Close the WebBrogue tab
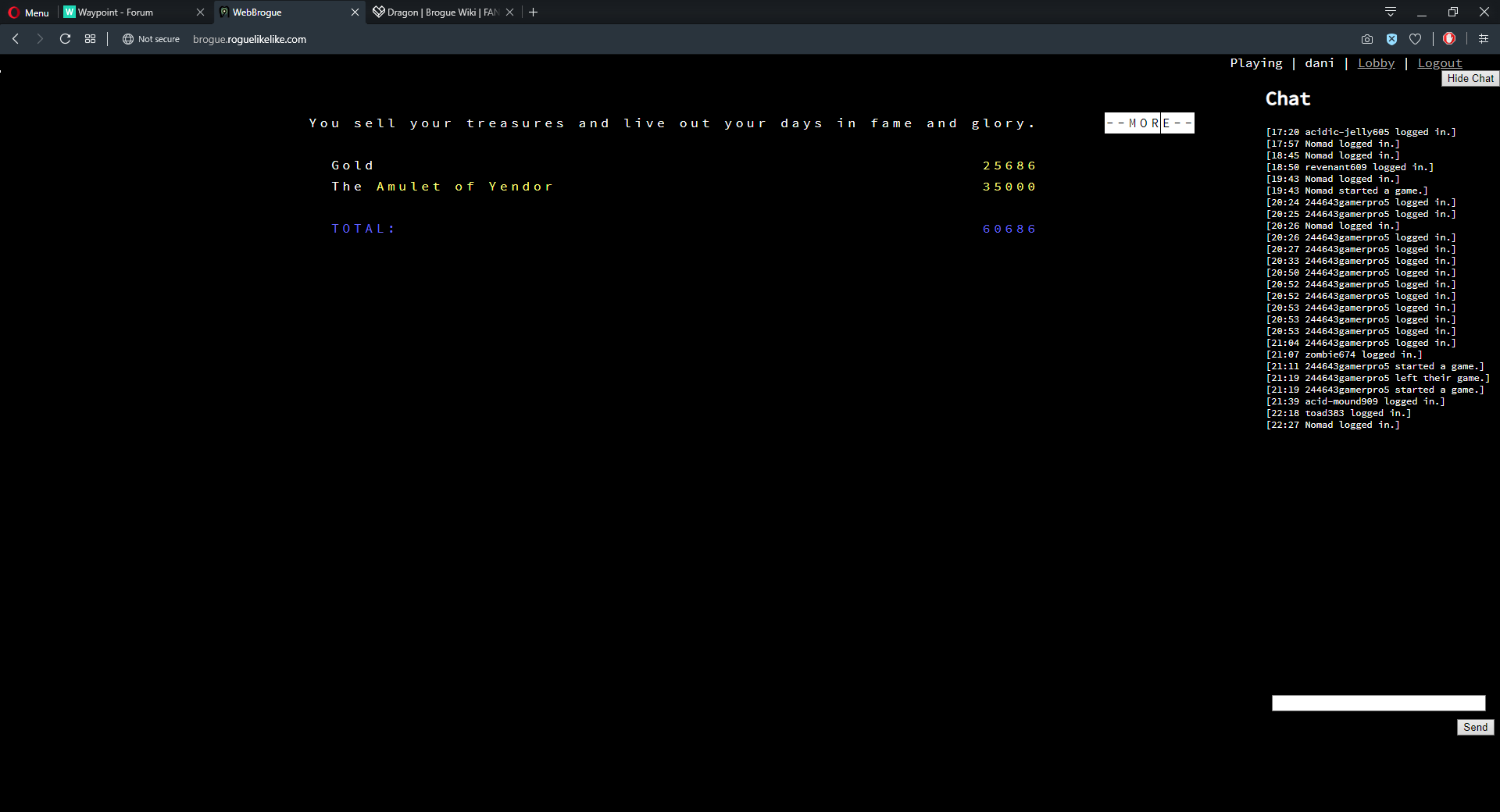Screen dimensions: 1500x812 [355, 12]
